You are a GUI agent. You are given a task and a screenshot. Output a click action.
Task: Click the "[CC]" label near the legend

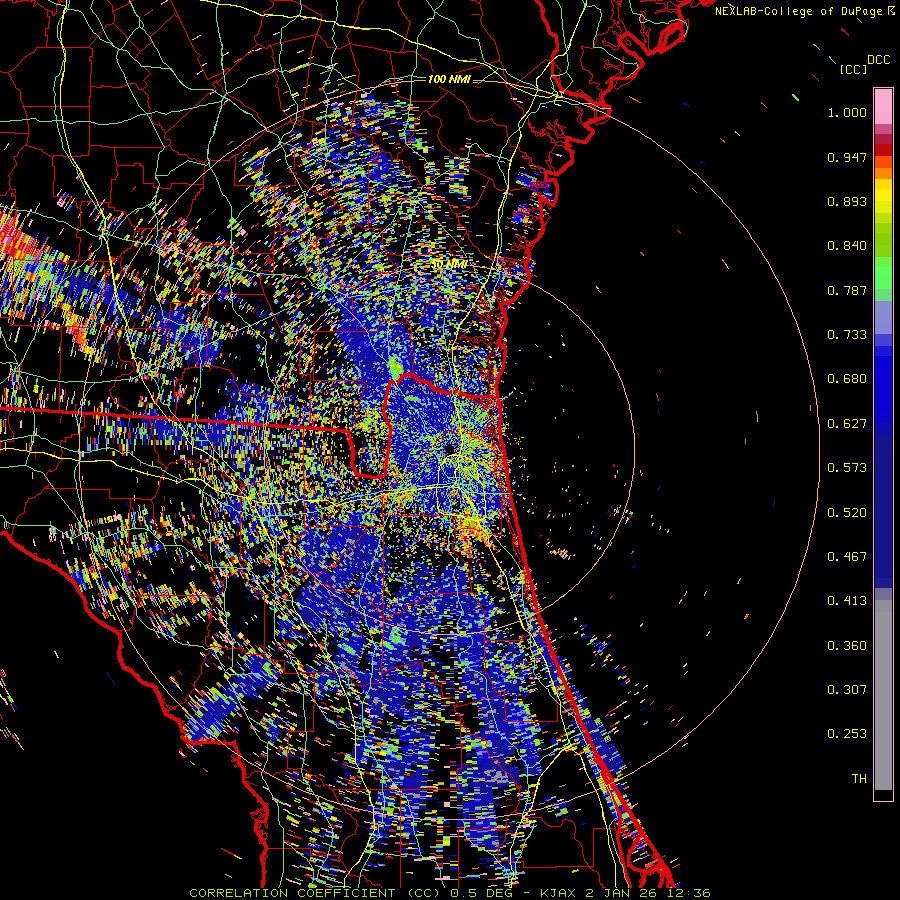852,69
